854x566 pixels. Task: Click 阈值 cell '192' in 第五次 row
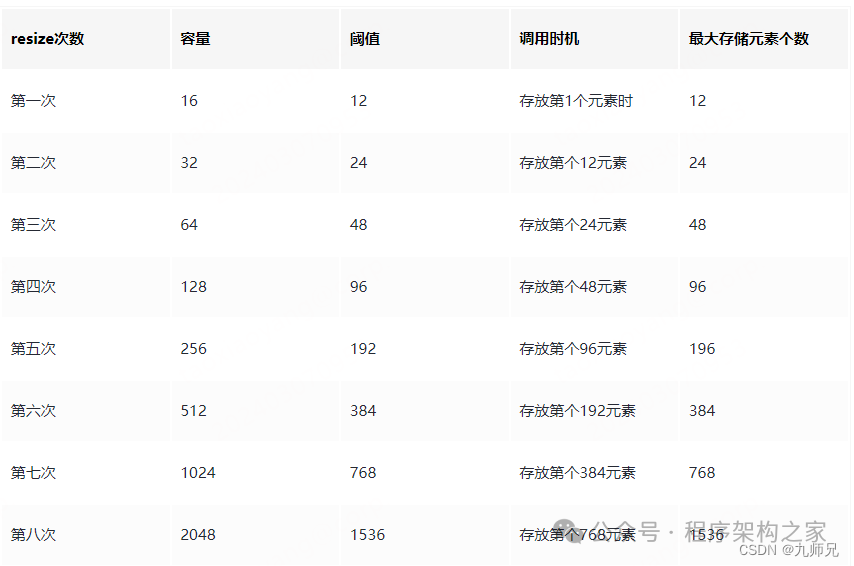[x=363, y=349]
